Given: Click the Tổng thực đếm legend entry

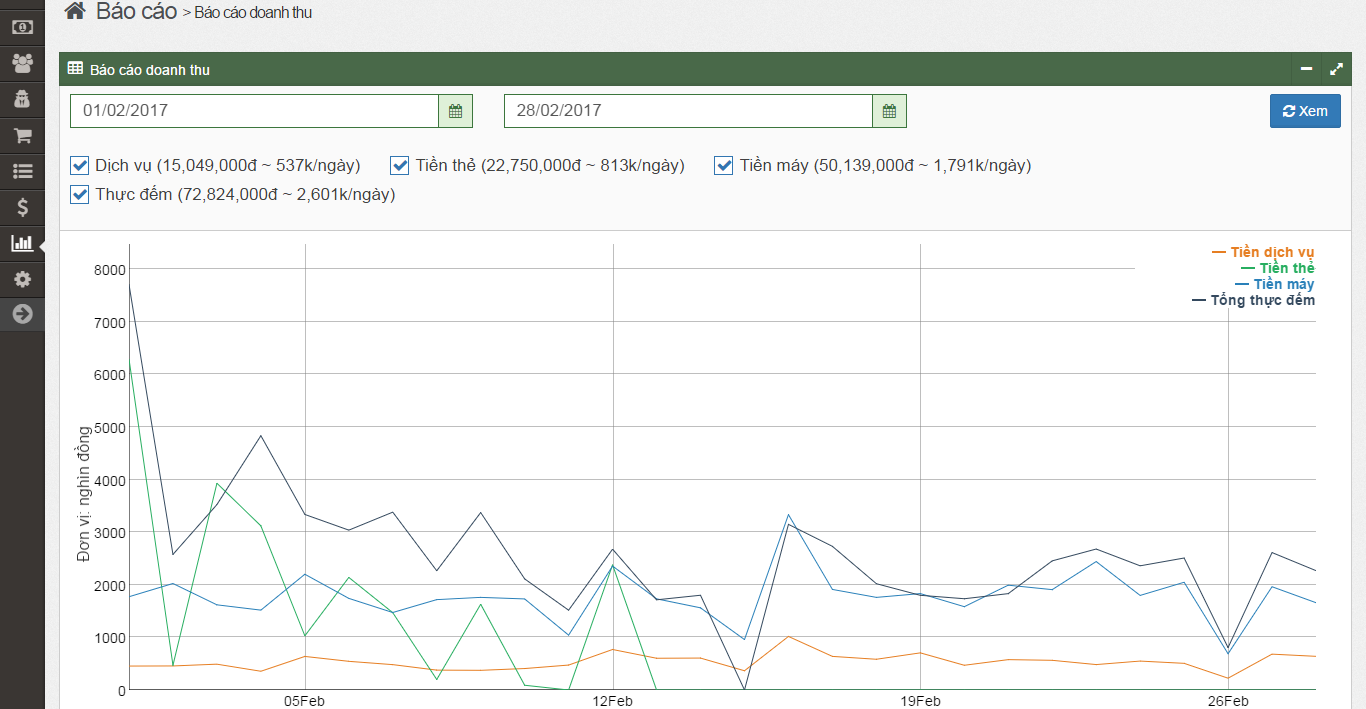Looking at the screenshot, I should 1262,300.
